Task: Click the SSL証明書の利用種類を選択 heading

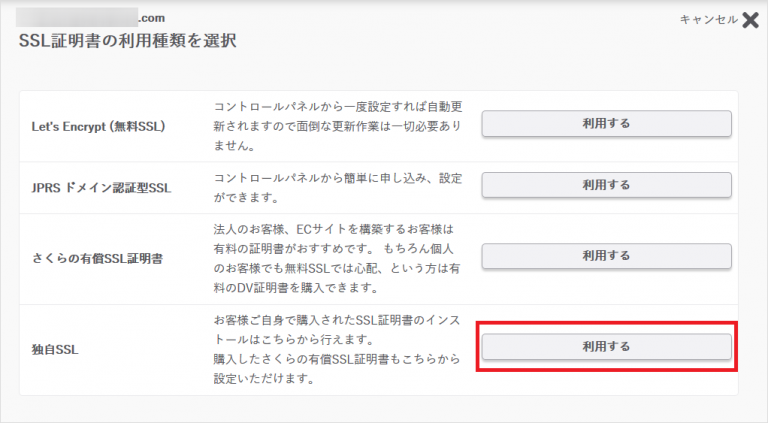Action: (127, 42)
